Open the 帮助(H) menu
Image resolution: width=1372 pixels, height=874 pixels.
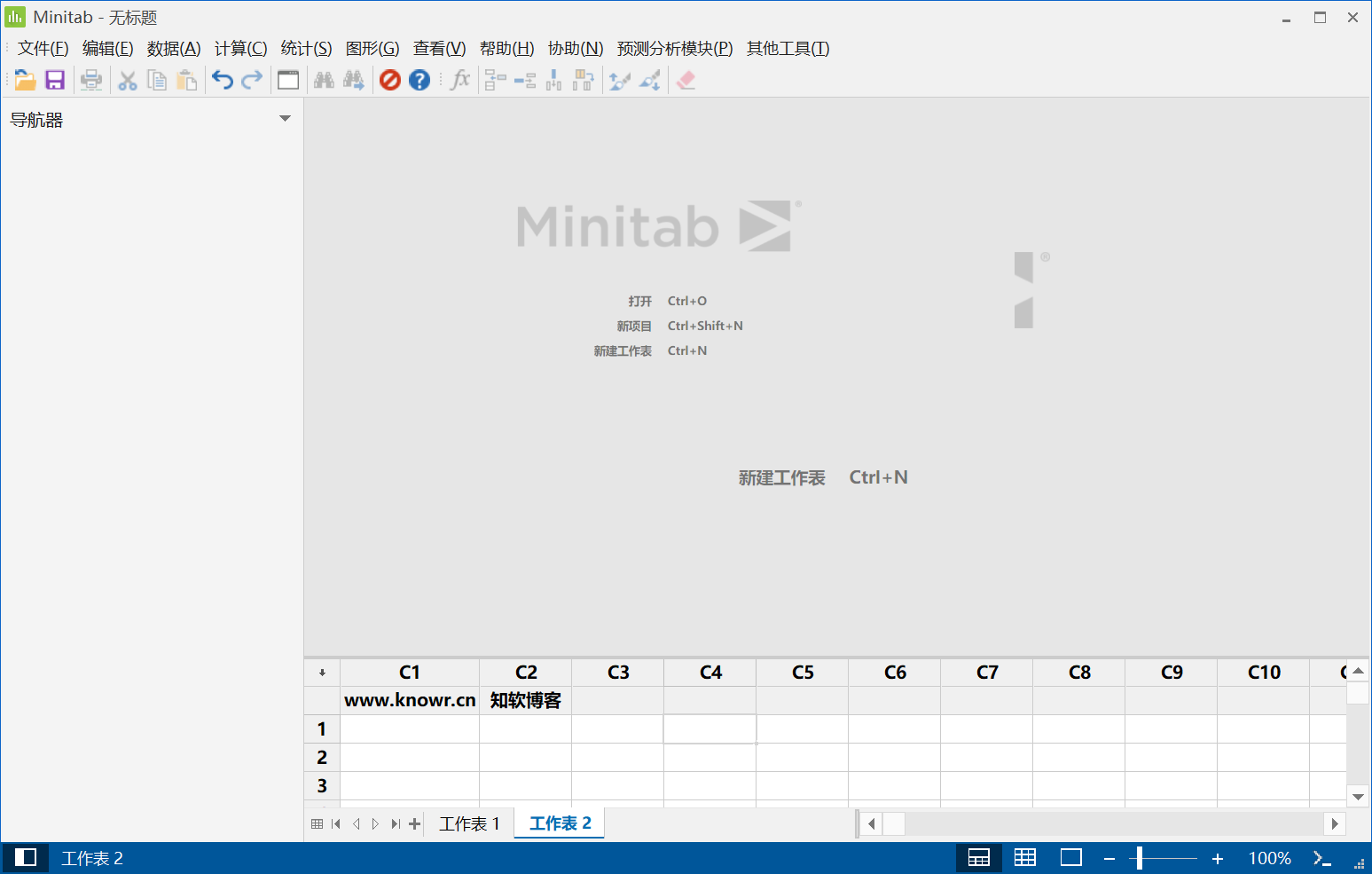tap(507, 49)
